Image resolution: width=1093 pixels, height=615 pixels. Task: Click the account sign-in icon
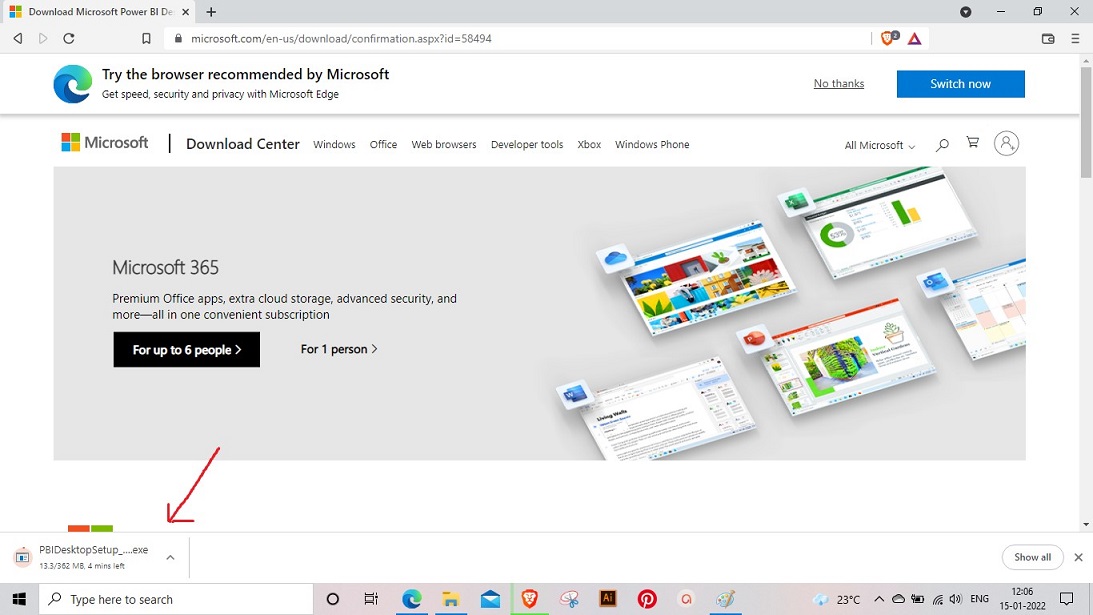(x=1006, y=143)
